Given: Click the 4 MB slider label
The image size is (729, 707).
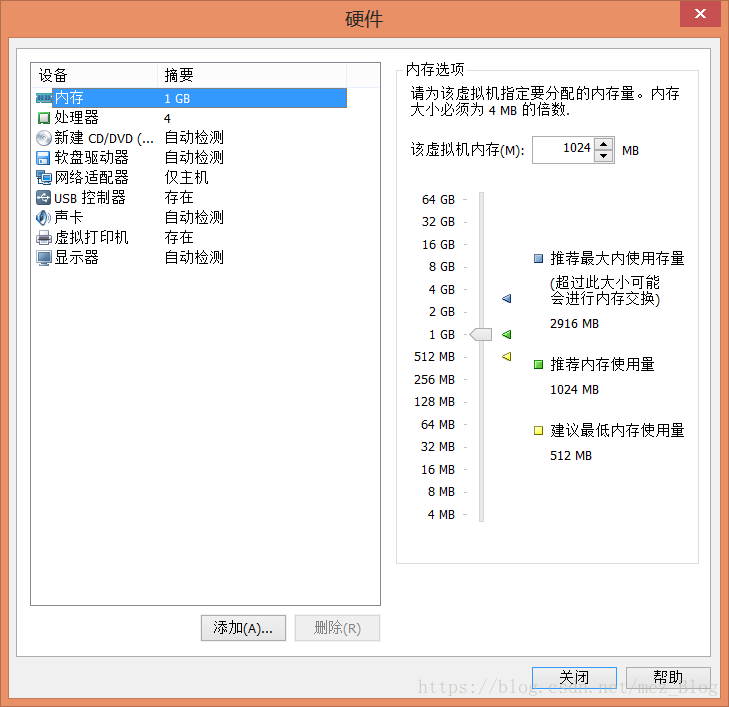Looking at the screenshot, I should coord(441,515).
